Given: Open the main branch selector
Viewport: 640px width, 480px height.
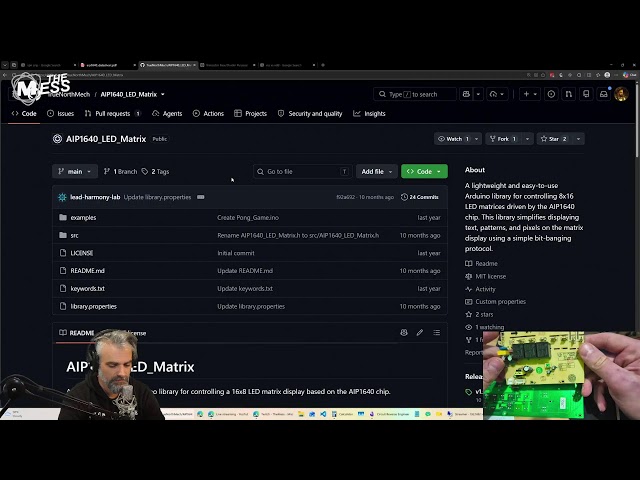Looking at the screenshot, I should 75,171.
